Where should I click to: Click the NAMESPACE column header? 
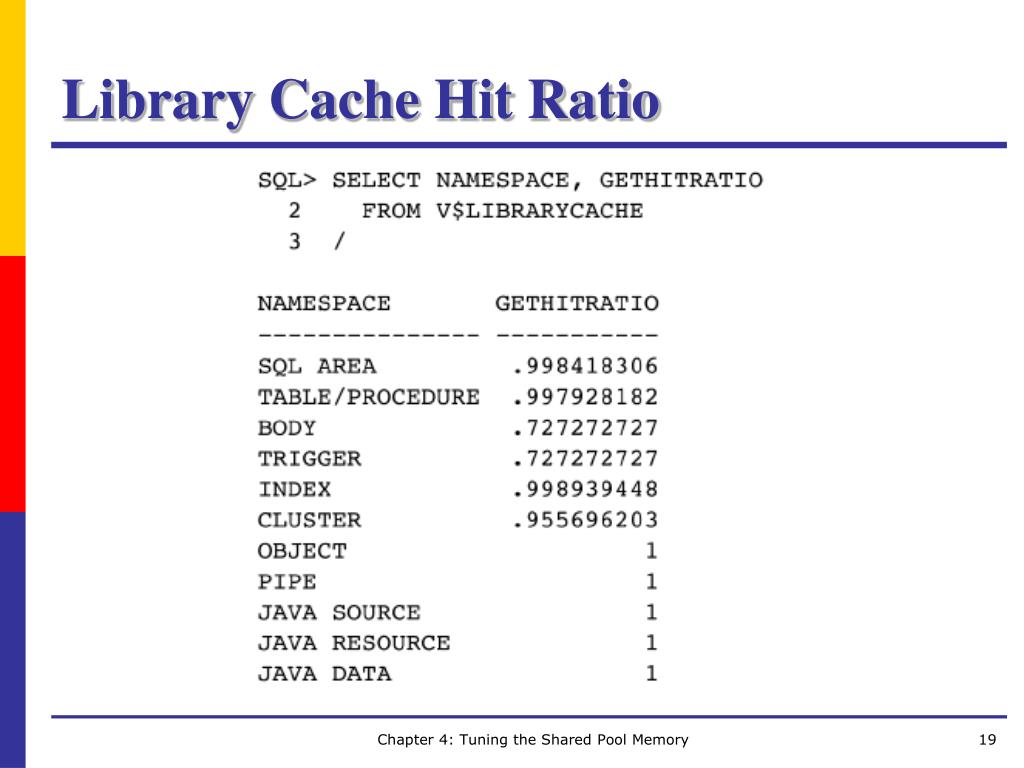[324, 304]
